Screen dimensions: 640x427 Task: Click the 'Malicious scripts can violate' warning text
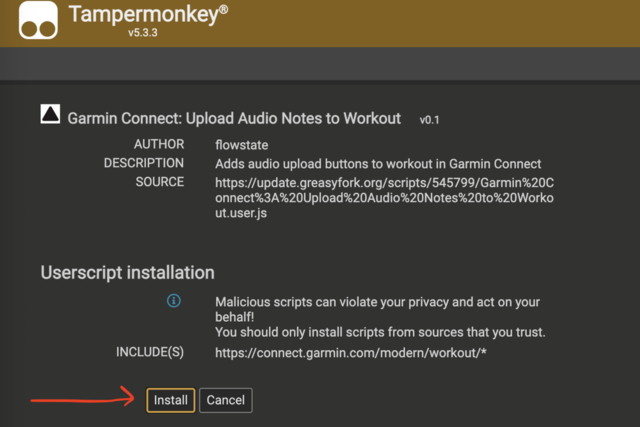tap(380, 317)
